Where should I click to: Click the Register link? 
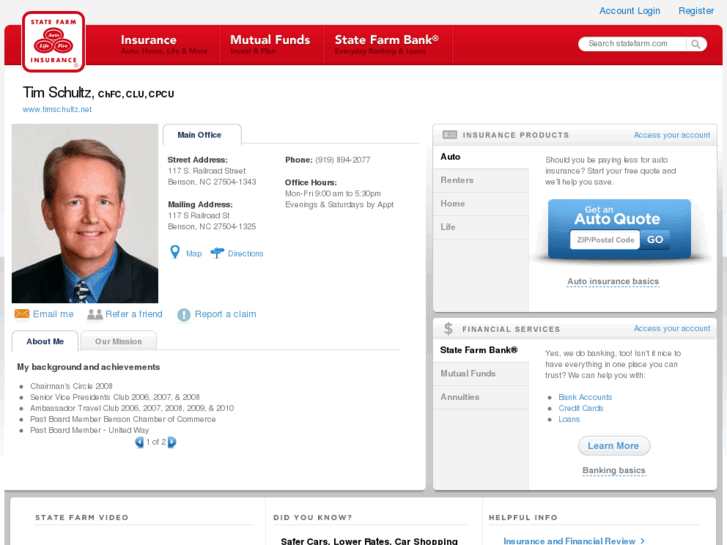coord(696,11)
